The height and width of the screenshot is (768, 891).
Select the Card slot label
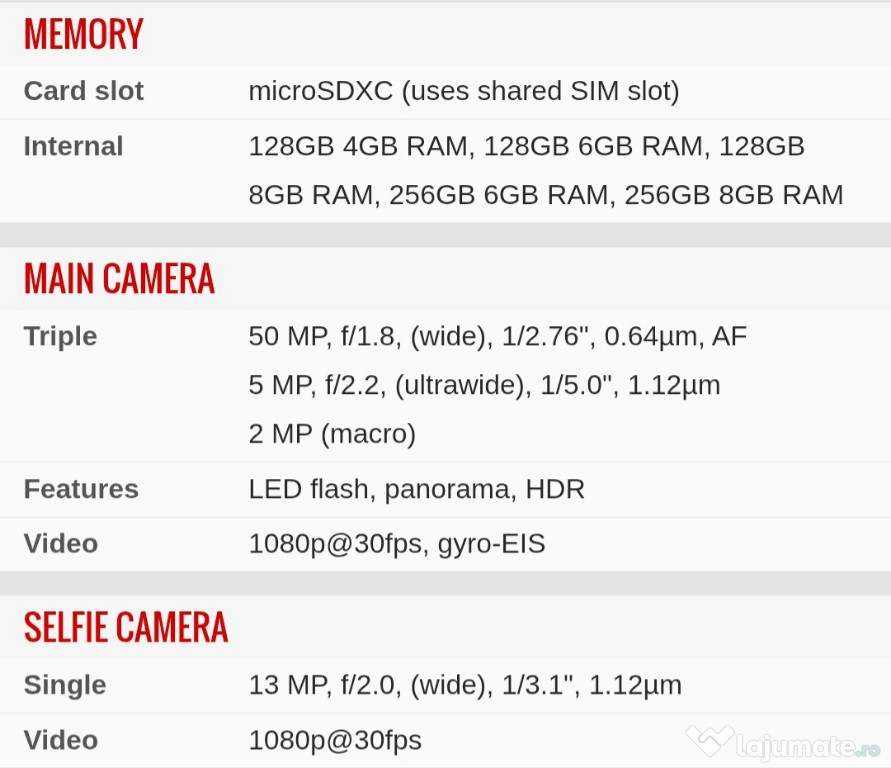pos(84,91)
